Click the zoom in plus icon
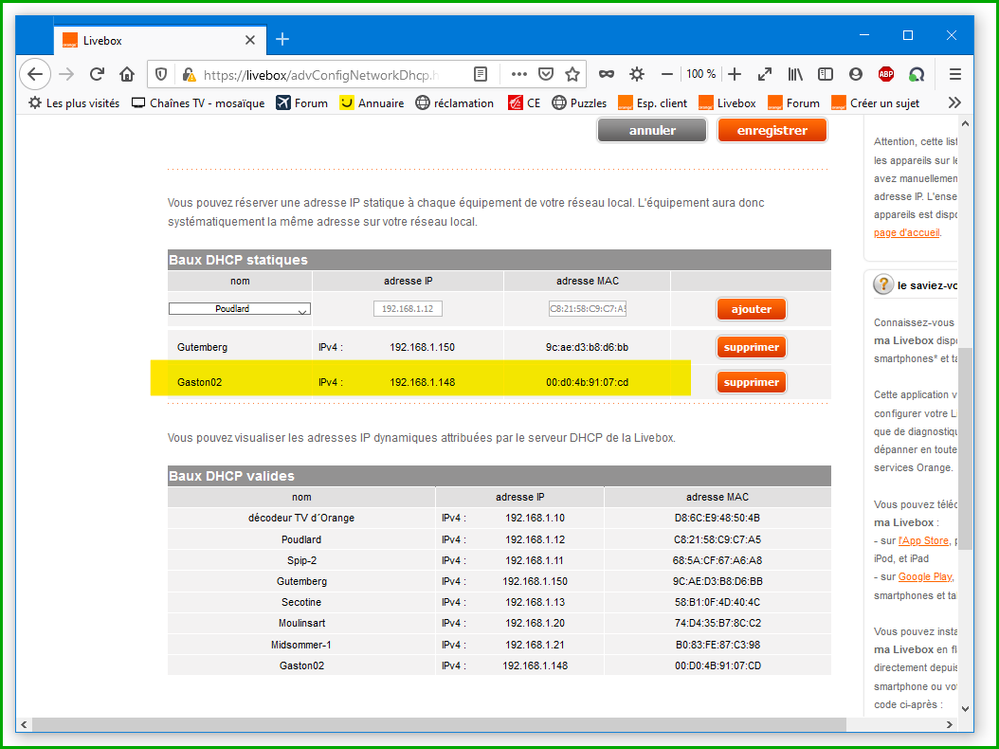999x749 pixels. click(x=735, y=74)
